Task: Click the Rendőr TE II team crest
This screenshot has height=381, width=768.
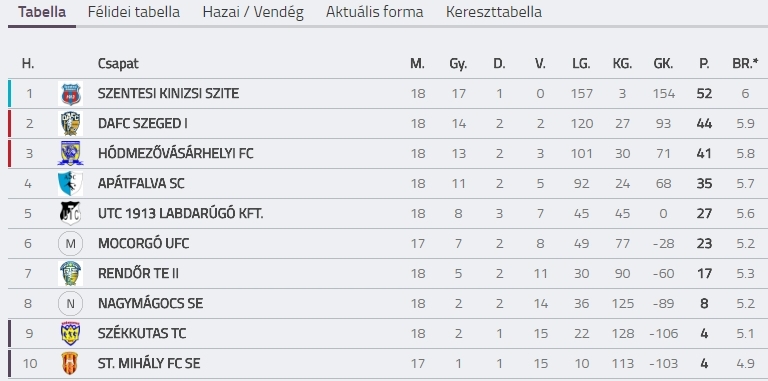Action: pyautogui.click(x=70, y=273)
